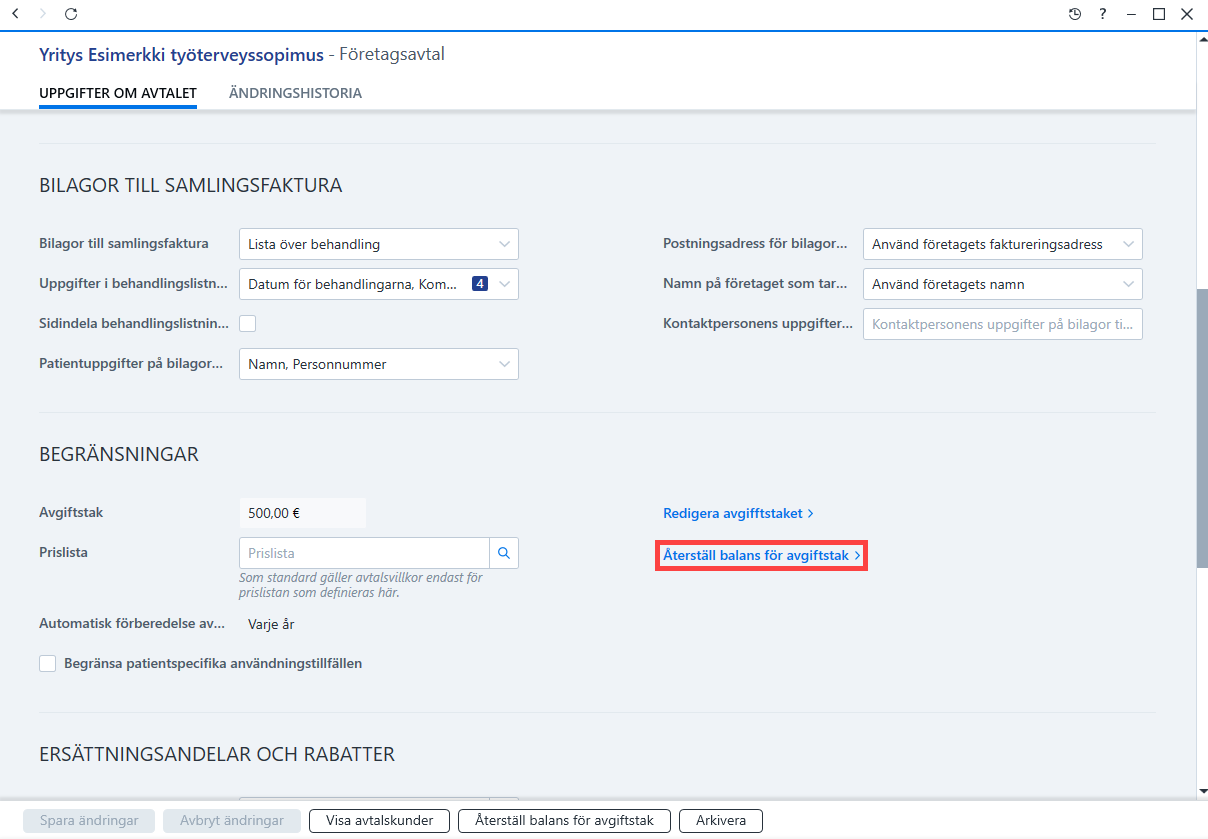
Task: Click the forward navigation arrow
Action: click(42, 14)
